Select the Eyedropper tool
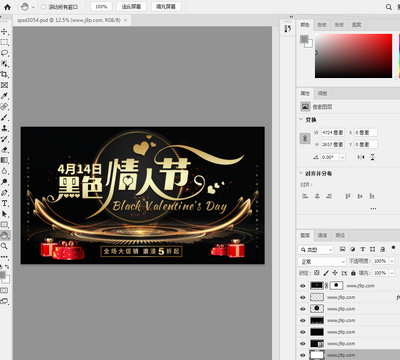Viewport: 400px width, 360px height. click(x=4, y=96)
